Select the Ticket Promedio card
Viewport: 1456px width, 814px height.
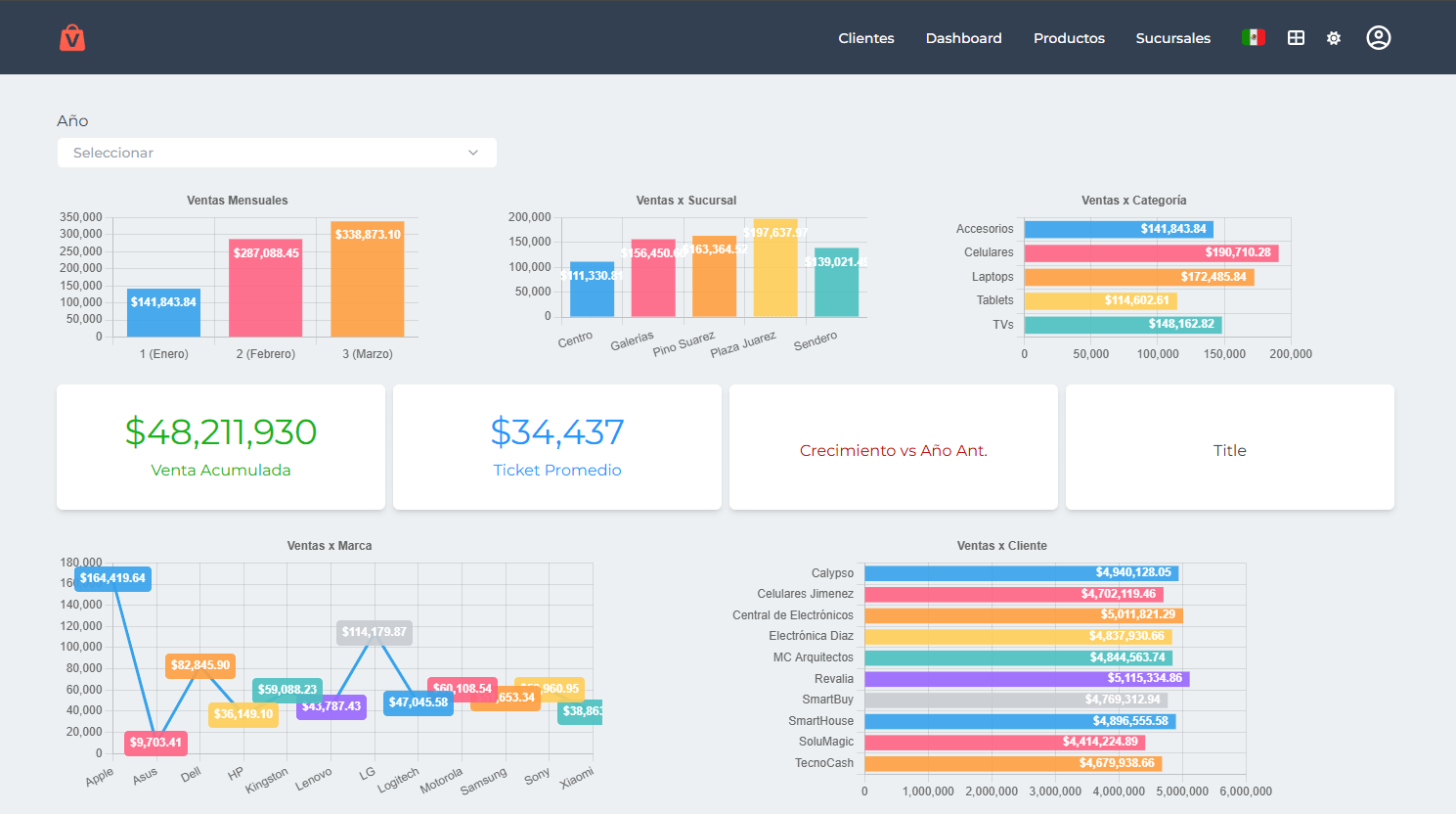tap(557, 447)
